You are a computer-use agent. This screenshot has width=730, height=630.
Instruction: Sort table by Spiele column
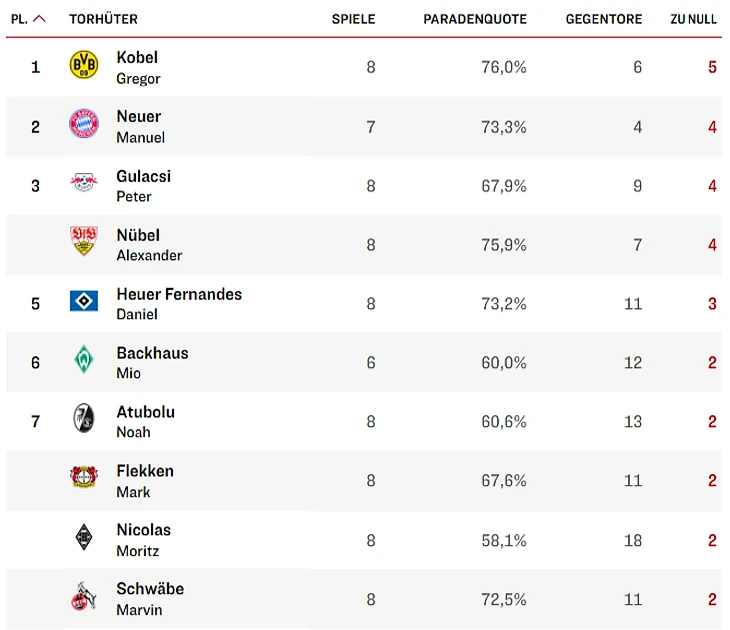click(353, 19)
